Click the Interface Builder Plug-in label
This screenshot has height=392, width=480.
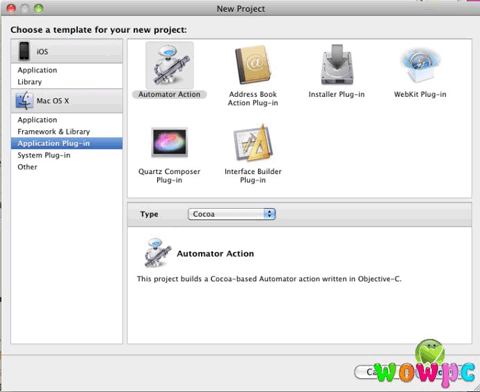click(253, 176)
